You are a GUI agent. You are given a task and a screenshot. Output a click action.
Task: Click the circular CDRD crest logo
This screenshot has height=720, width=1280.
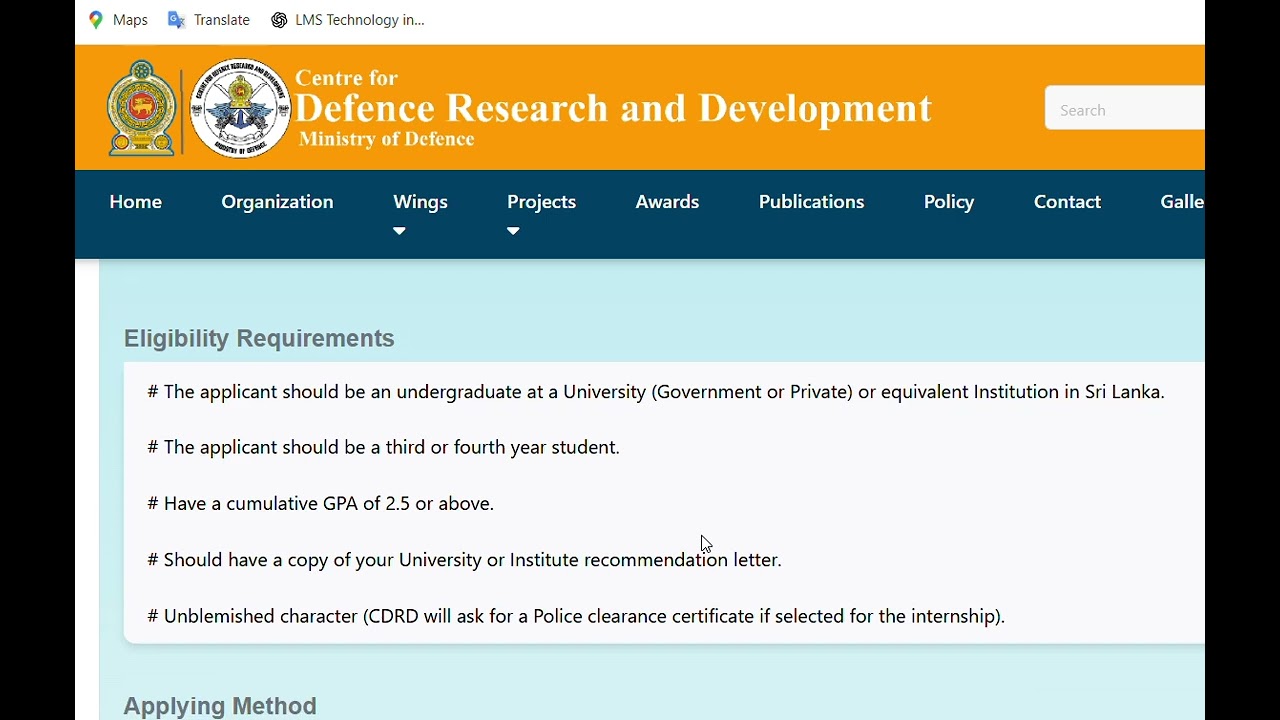point(240,108)
